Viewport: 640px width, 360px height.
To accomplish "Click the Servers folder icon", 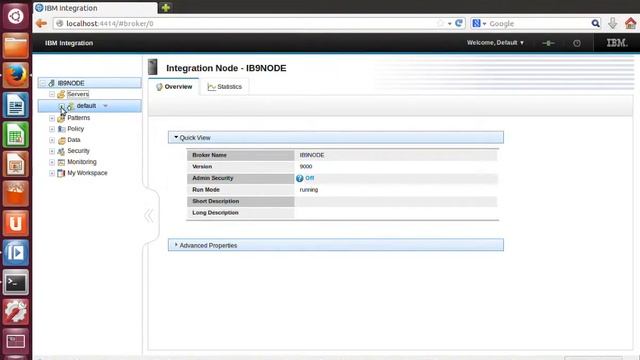I will (61, 94).
